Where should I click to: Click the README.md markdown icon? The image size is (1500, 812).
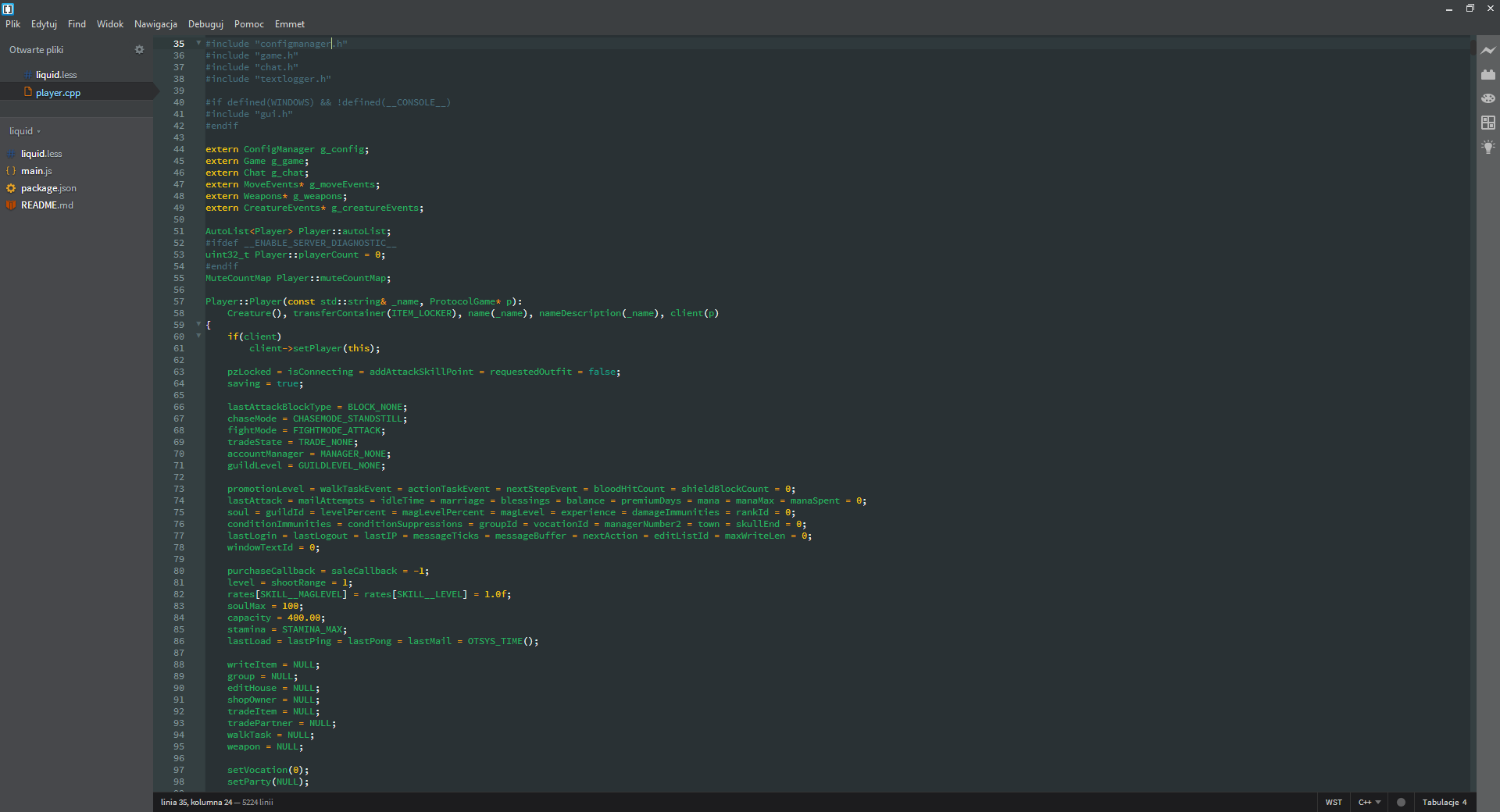pos(10,205)
